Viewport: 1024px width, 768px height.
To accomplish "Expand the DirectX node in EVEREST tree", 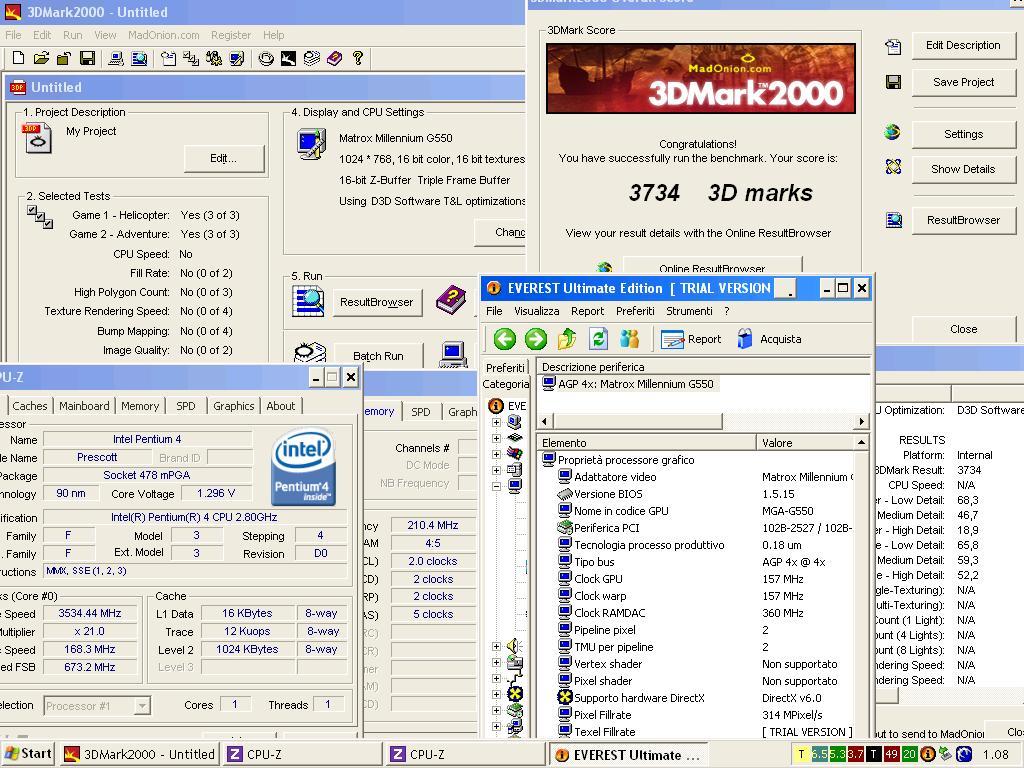I will (x=496, y=694).
